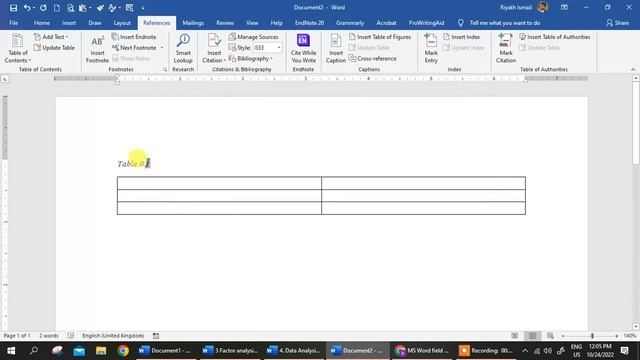
Task: Click Insert Endnote
Action: (134, 37)
